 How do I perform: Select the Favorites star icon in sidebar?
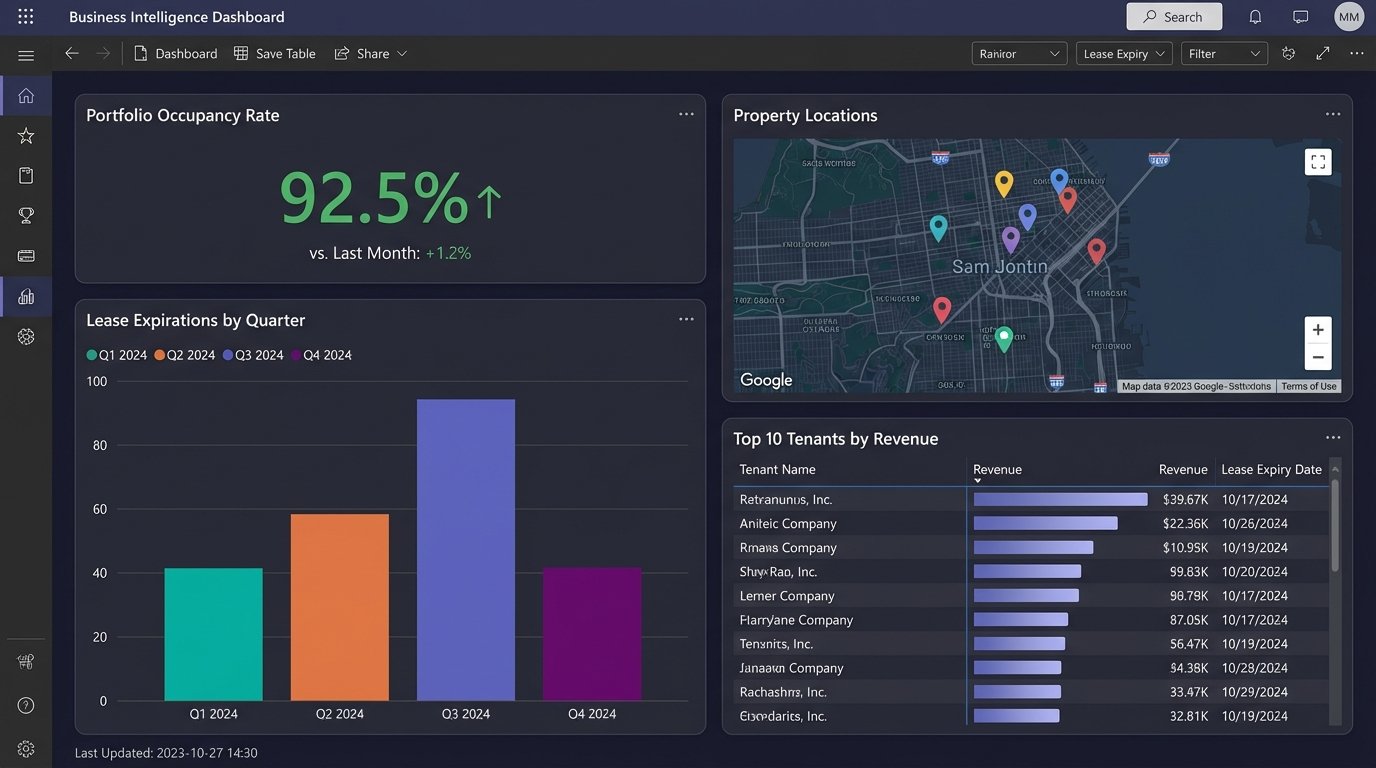tap(26, 135)
